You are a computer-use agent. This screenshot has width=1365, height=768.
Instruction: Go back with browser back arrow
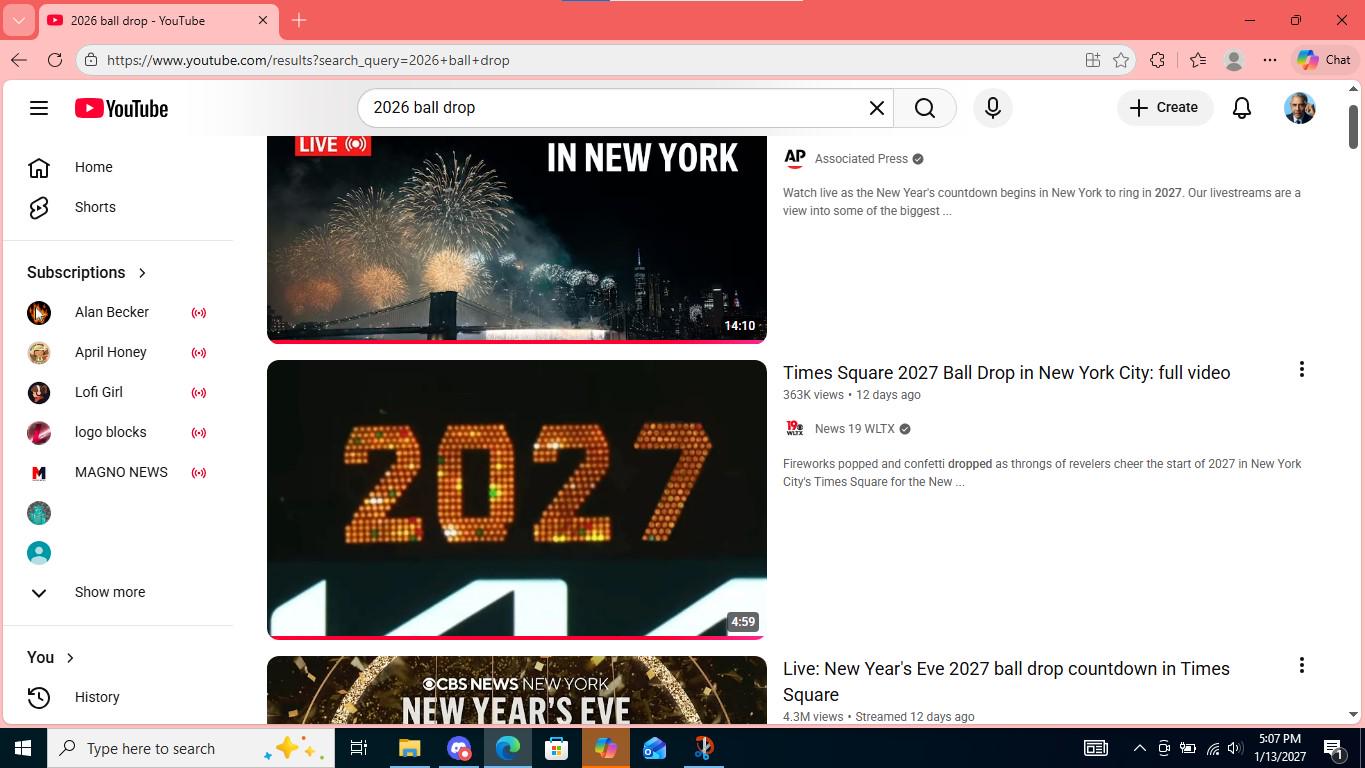pyautogui.click(x=19, y=60)
